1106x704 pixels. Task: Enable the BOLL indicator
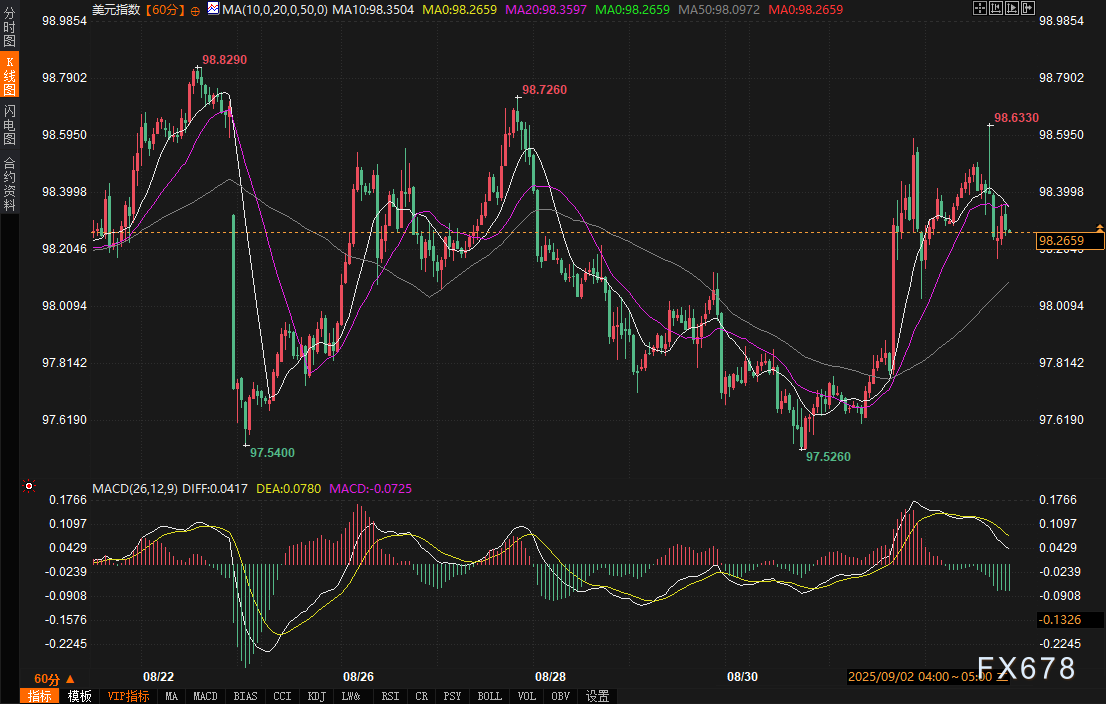pyautogui.click(x=489, y=696)
